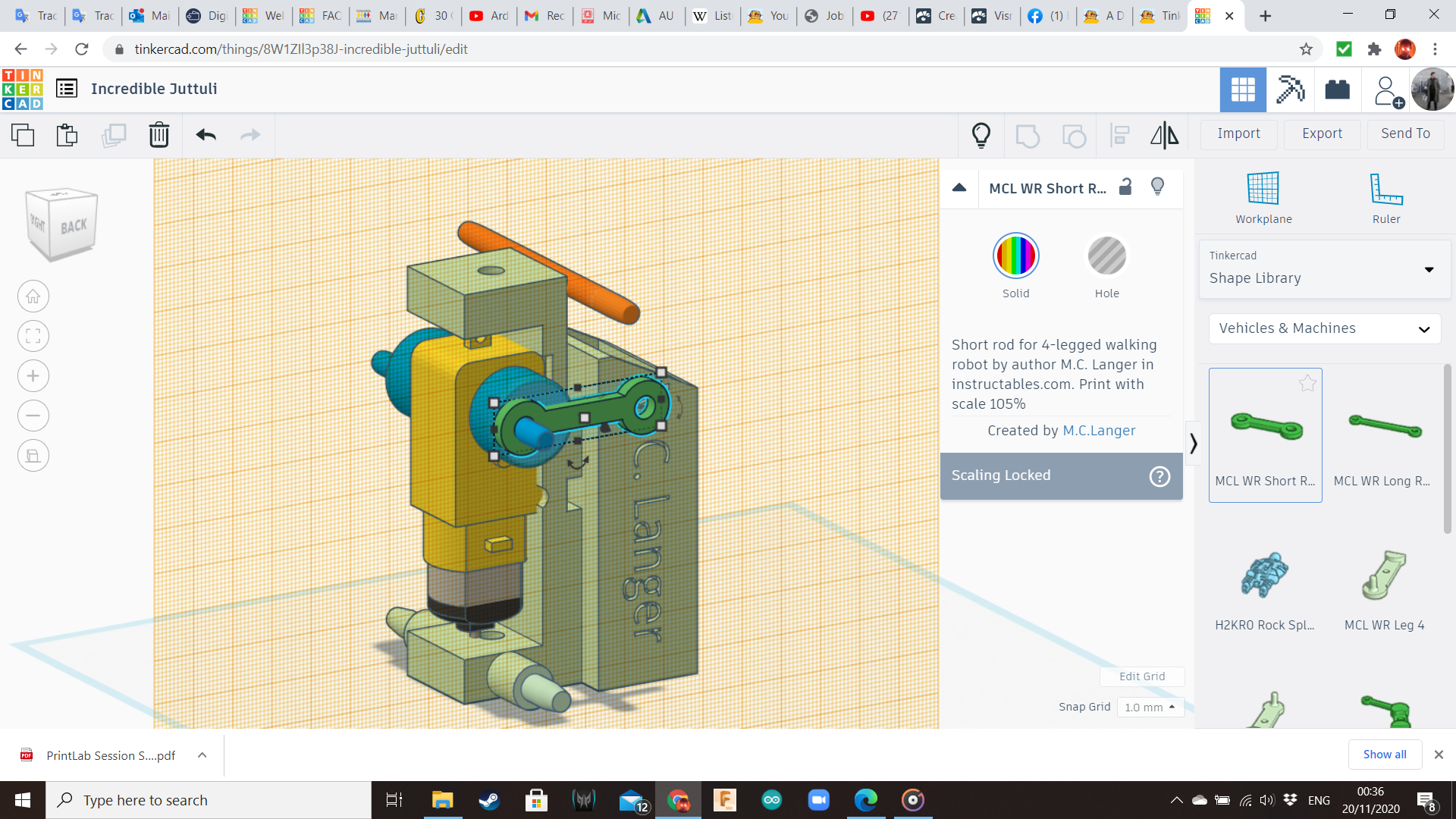
Task: Open the Send To menu
Action: click(1405, 133)
